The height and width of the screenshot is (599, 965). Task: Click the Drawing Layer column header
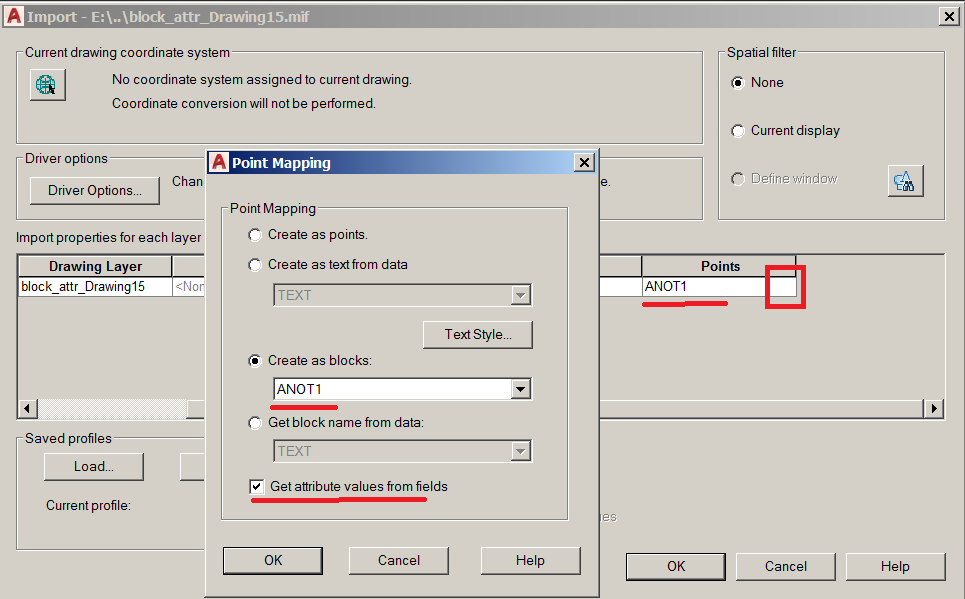click(x=94, y=265)
